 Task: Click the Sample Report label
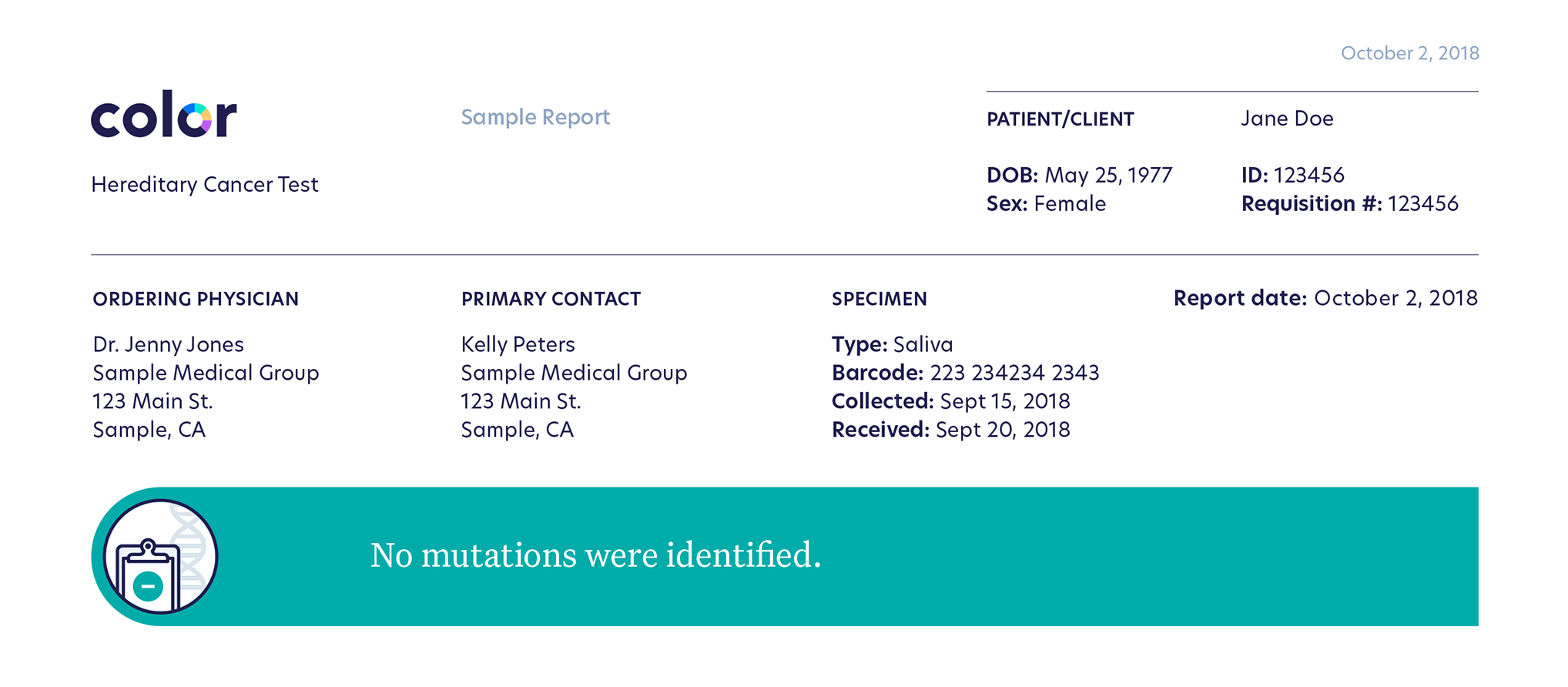[535, 117]
